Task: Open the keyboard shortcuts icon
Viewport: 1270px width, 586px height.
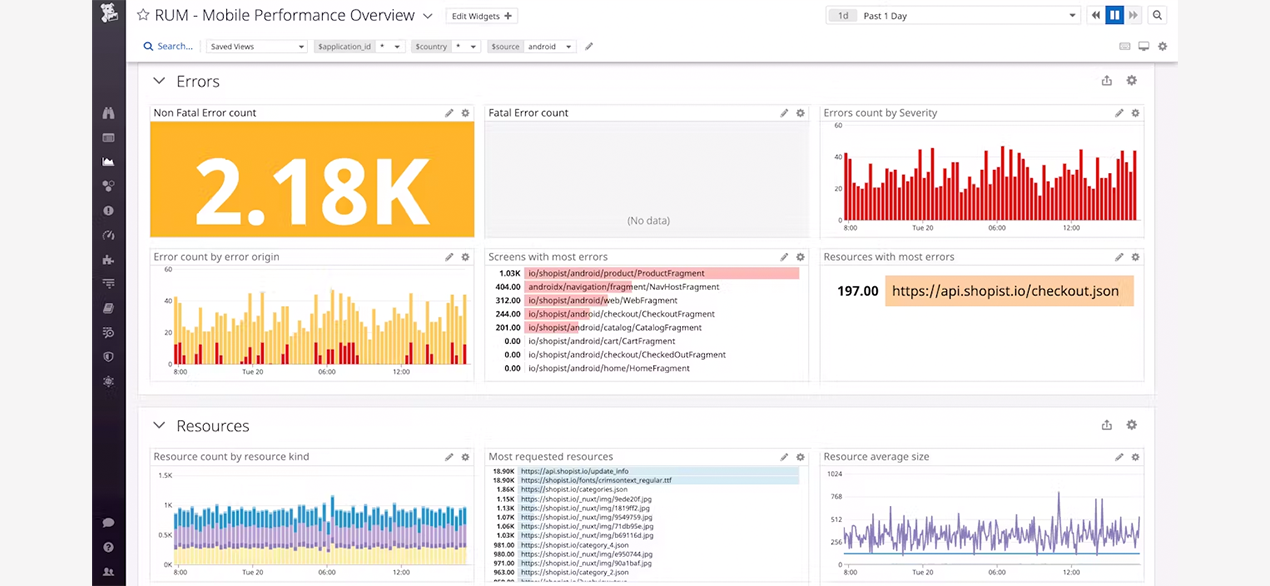Action: click(1125, 47)
